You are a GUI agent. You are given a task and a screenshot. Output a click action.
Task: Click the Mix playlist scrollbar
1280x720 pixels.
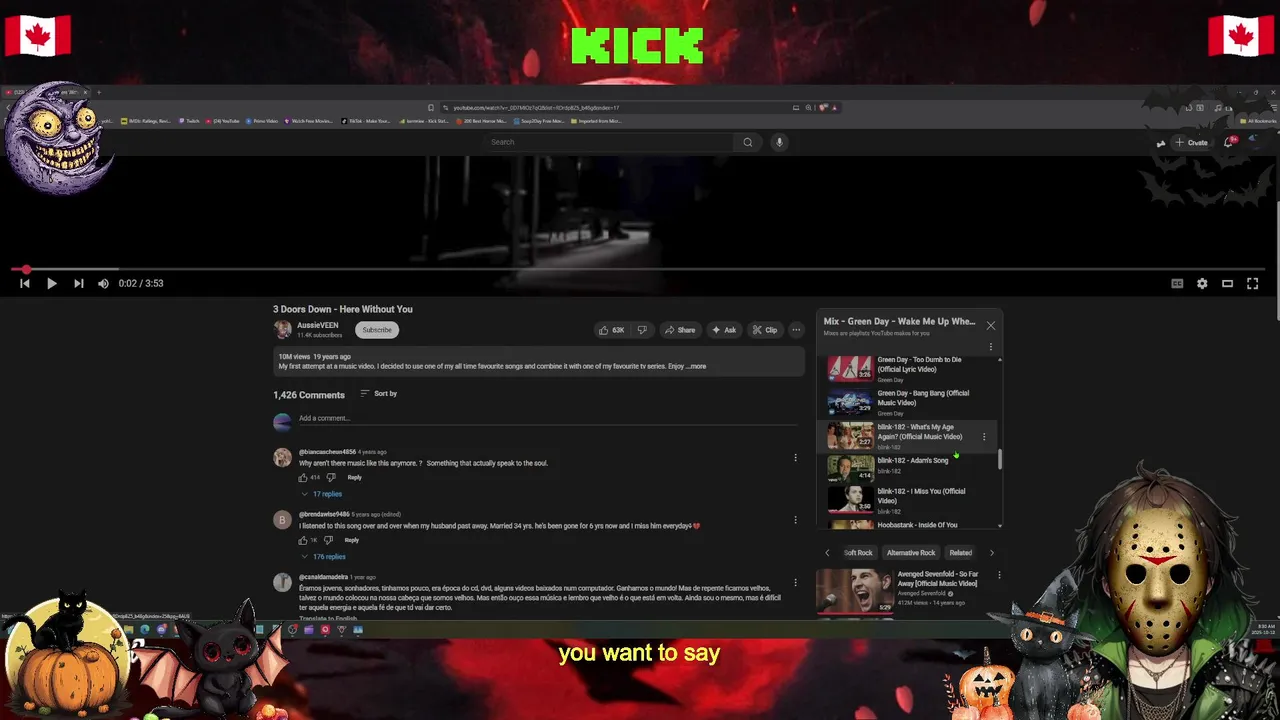coord(1000,461)
